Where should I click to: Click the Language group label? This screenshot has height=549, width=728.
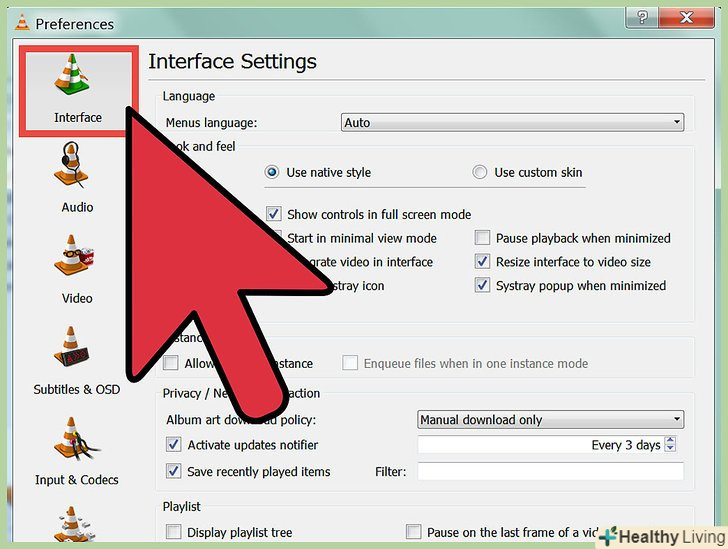pos(188,96)
